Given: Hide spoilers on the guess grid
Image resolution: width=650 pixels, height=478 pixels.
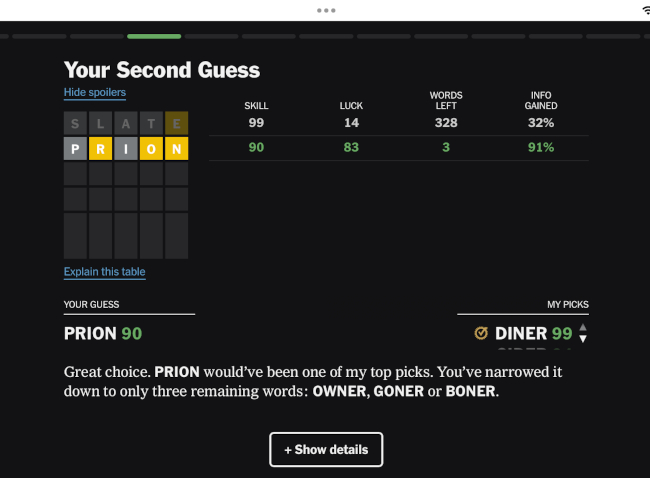Looking at the screenshot, I should tap(95, 92).
